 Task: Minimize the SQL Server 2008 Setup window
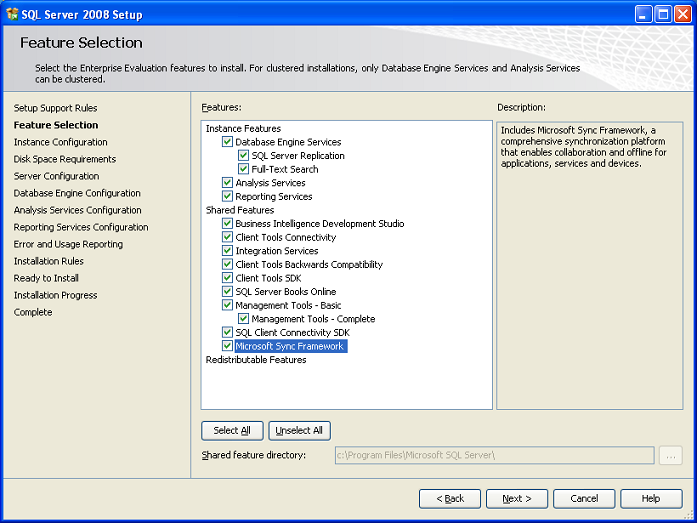pos(643,14)
